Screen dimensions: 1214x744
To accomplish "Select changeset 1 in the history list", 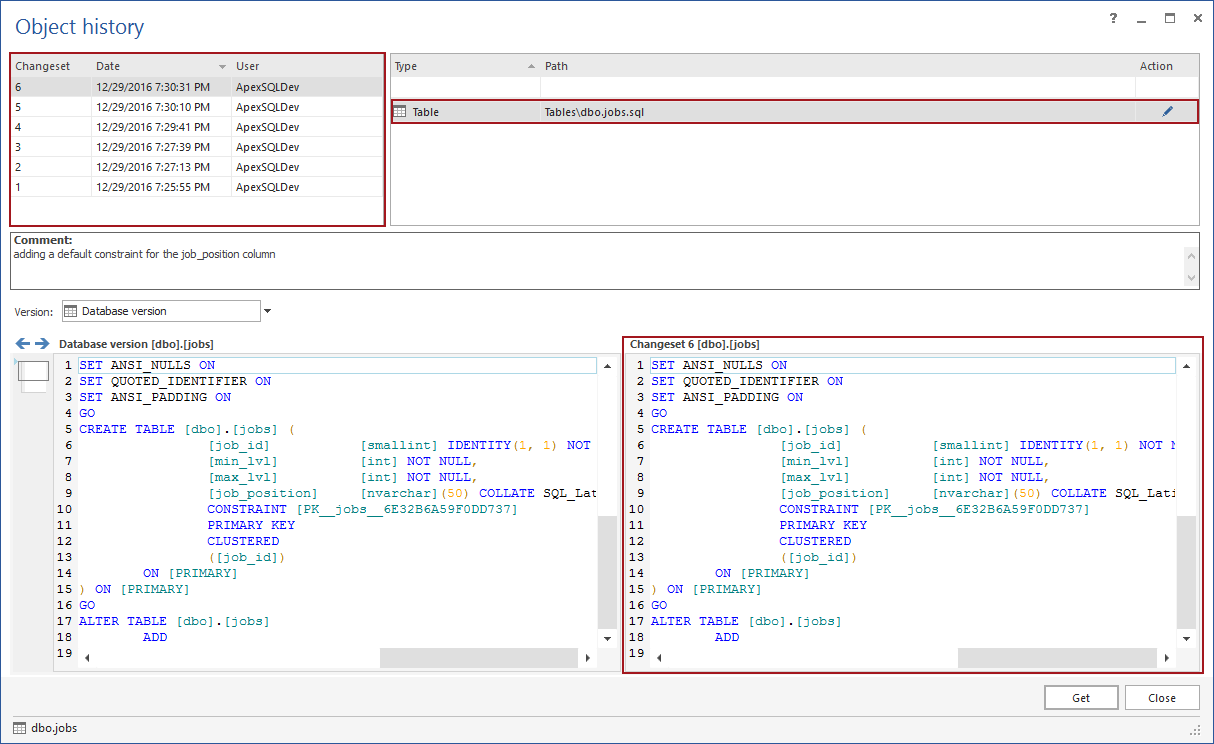I will [x=150, y=187].
